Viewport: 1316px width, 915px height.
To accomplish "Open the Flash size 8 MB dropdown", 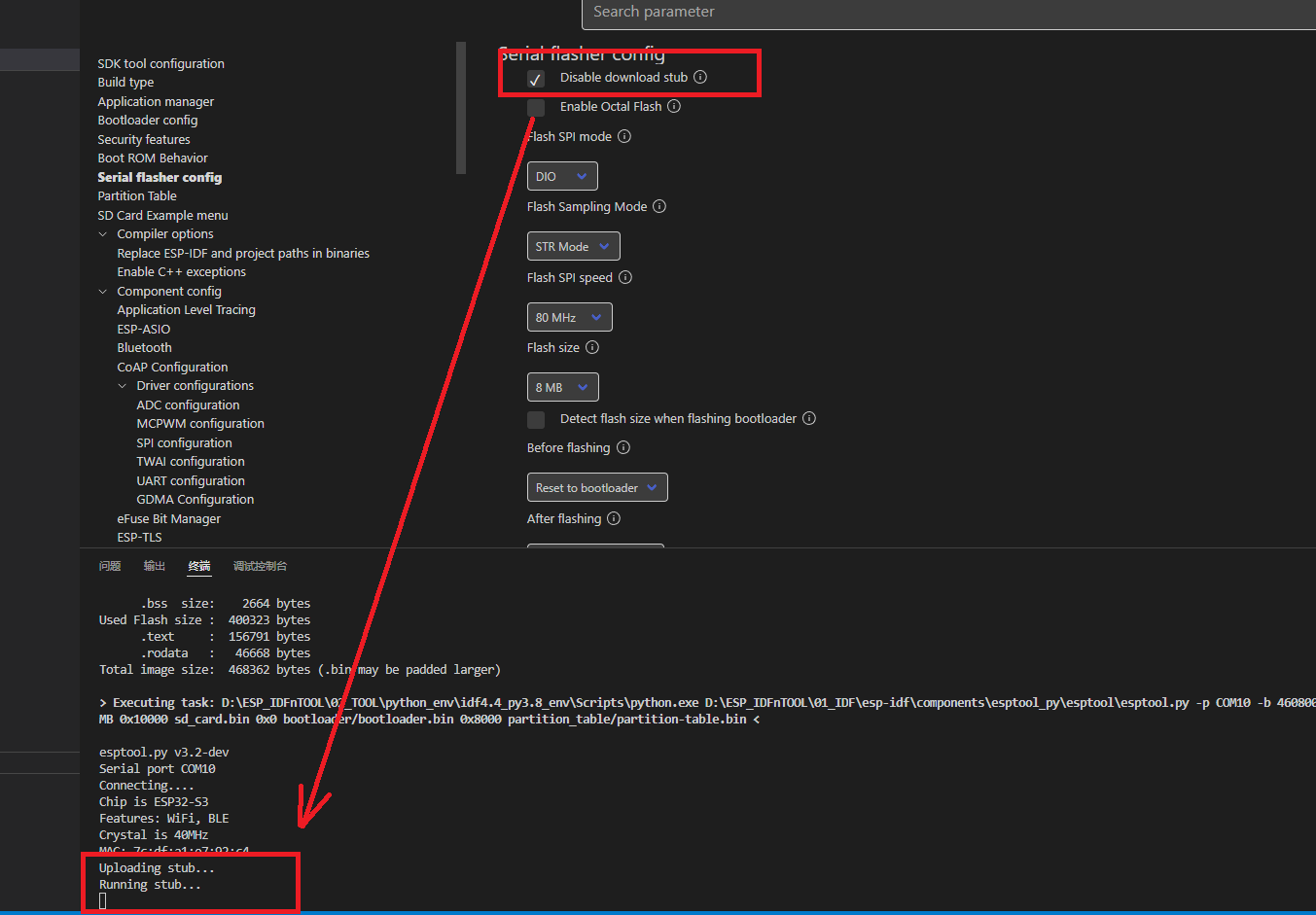I will pyautogui.click(x=562, y=386).
